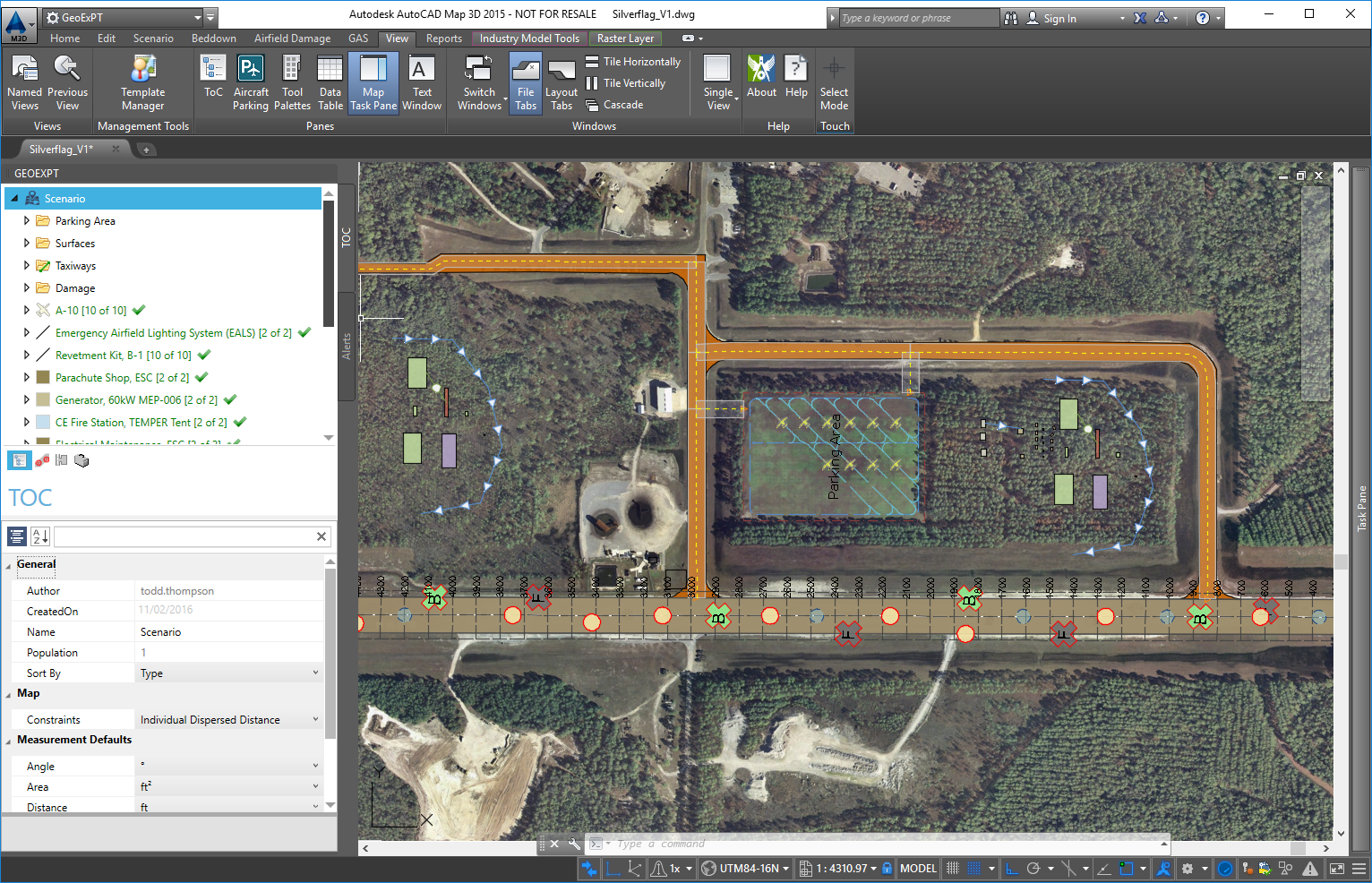Click workspace switching gear in status bar
The image size is (1372, 883).
point(1188,869)
